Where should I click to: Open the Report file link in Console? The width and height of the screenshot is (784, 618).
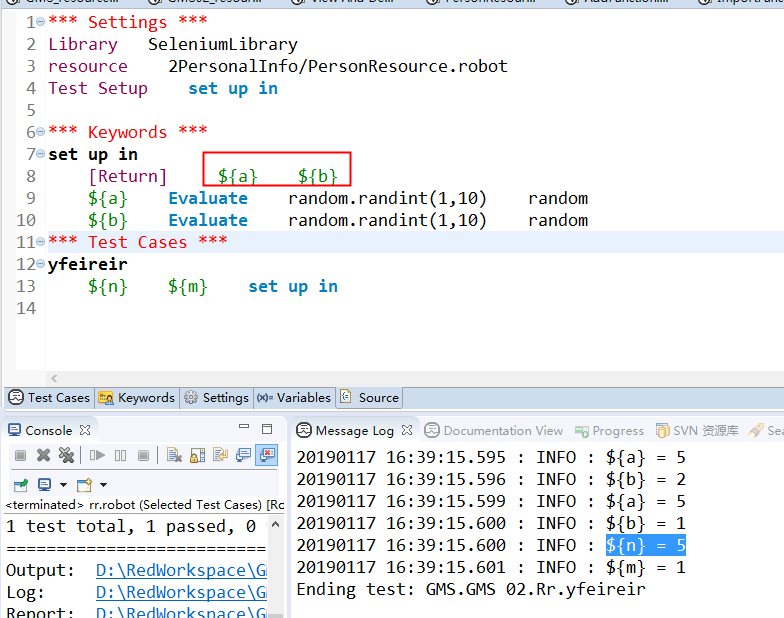point(181,612)
